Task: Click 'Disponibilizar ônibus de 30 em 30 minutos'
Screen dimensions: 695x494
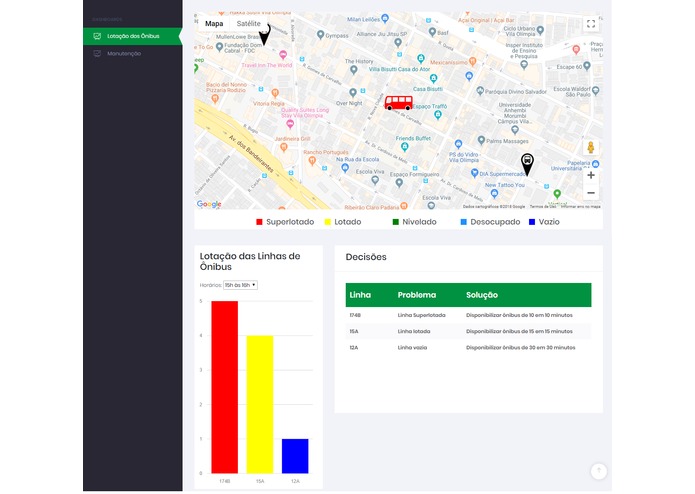Action: click(x=520, y=348)
